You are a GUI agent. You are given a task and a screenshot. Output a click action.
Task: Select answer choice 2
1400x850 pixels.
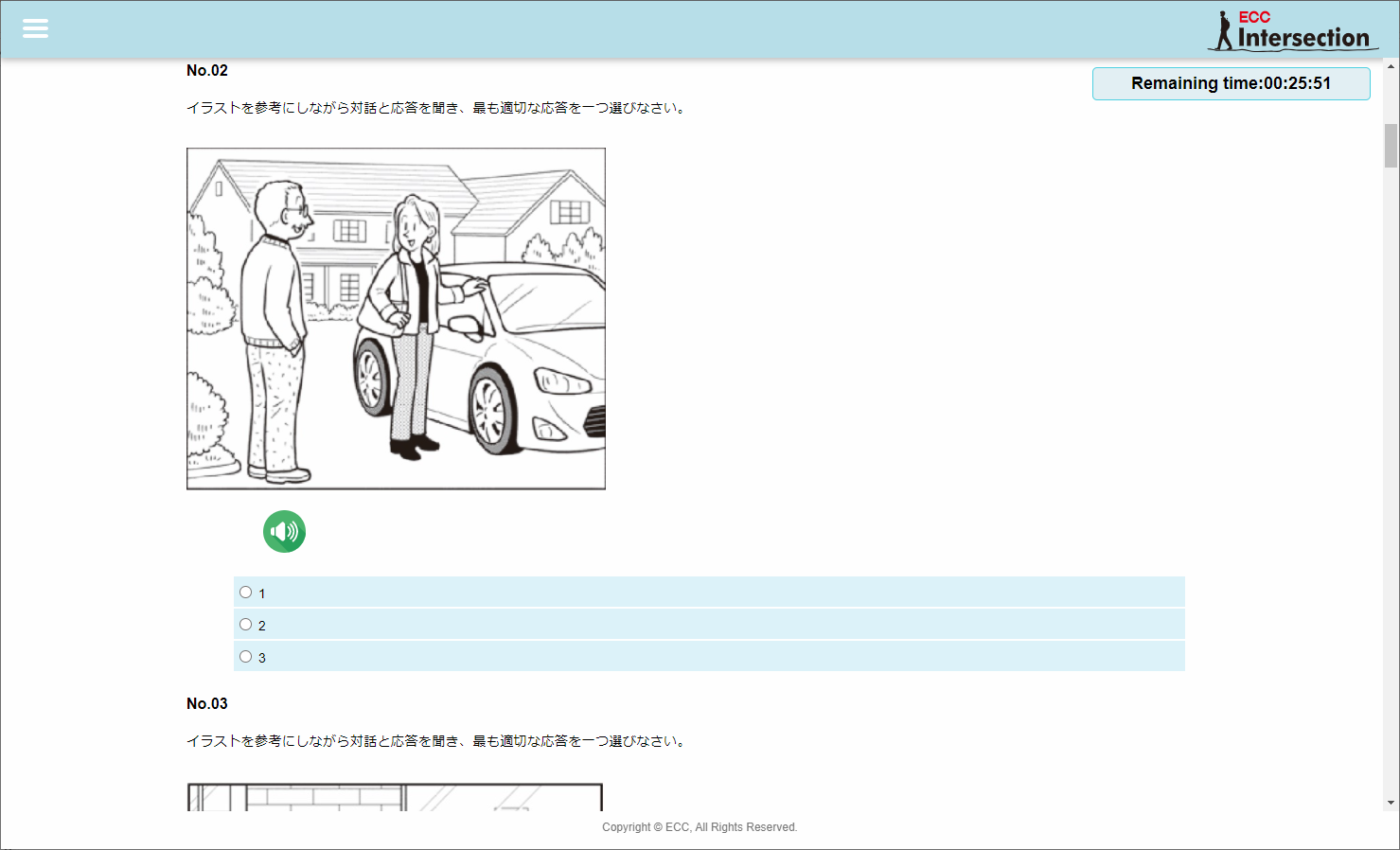tap(245, 623)
